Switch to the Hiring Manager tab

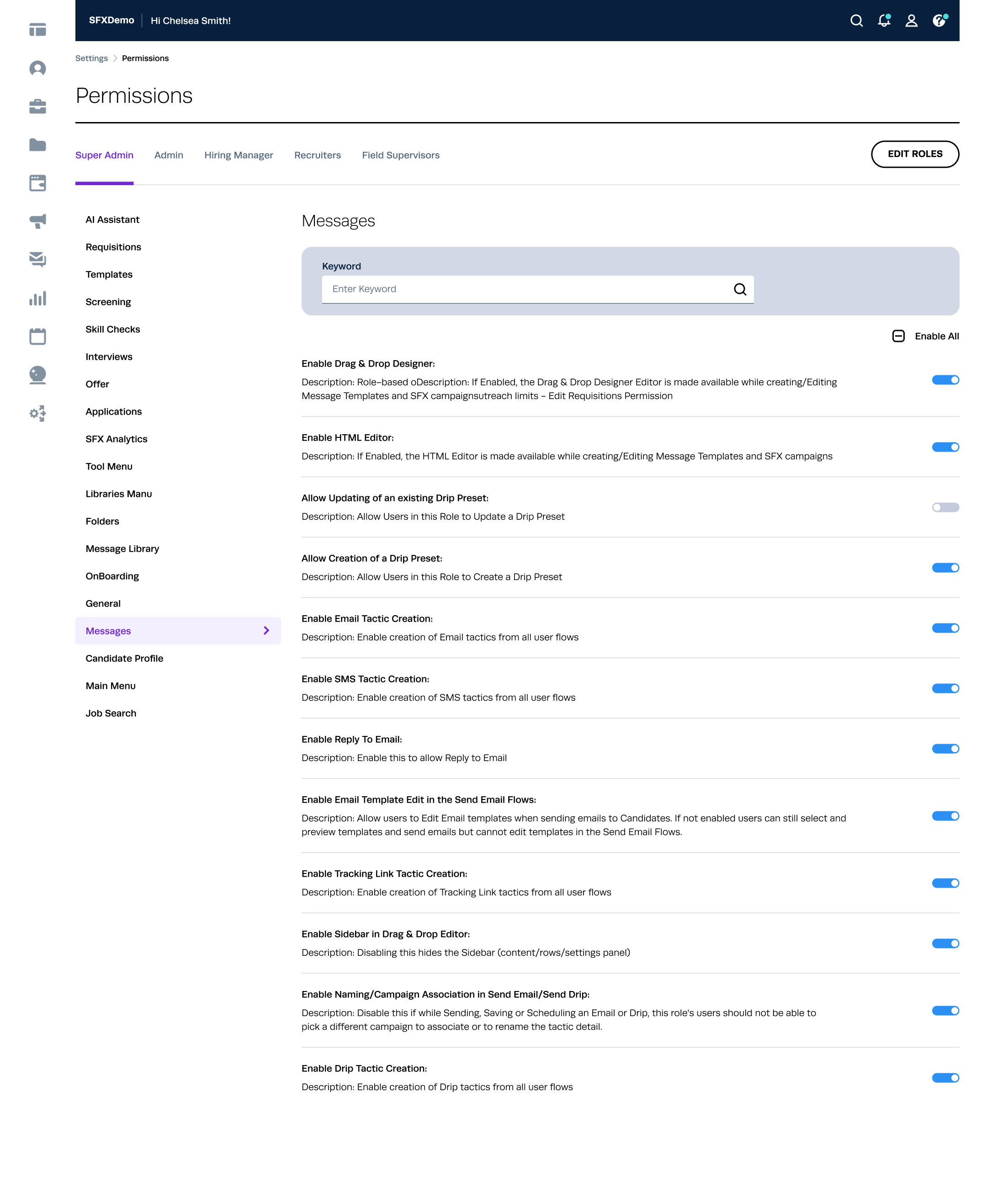(238, 155)
